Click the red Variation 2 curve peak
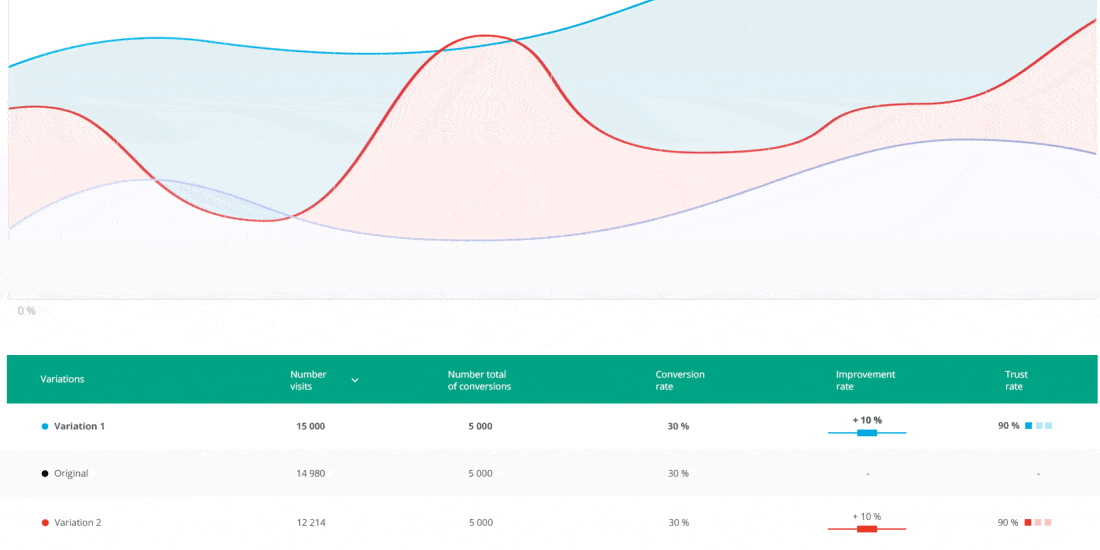The height and width of the screenshot is (550, 1100). (484, 35)
